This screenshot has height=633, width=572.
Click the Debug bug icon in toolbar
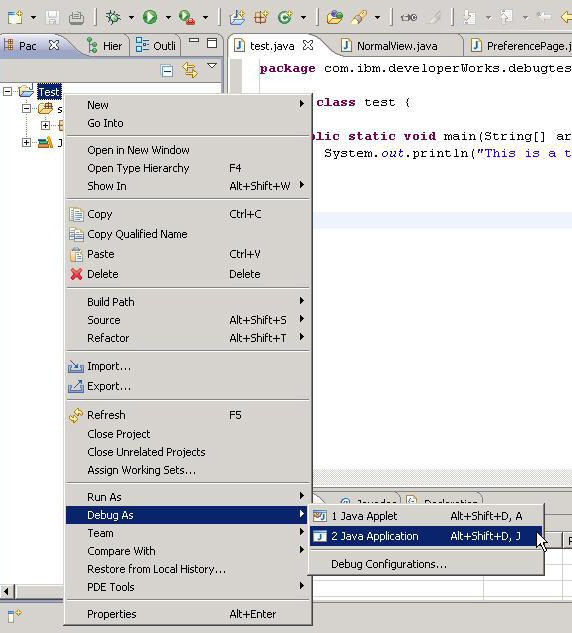(x=113, y=17)
